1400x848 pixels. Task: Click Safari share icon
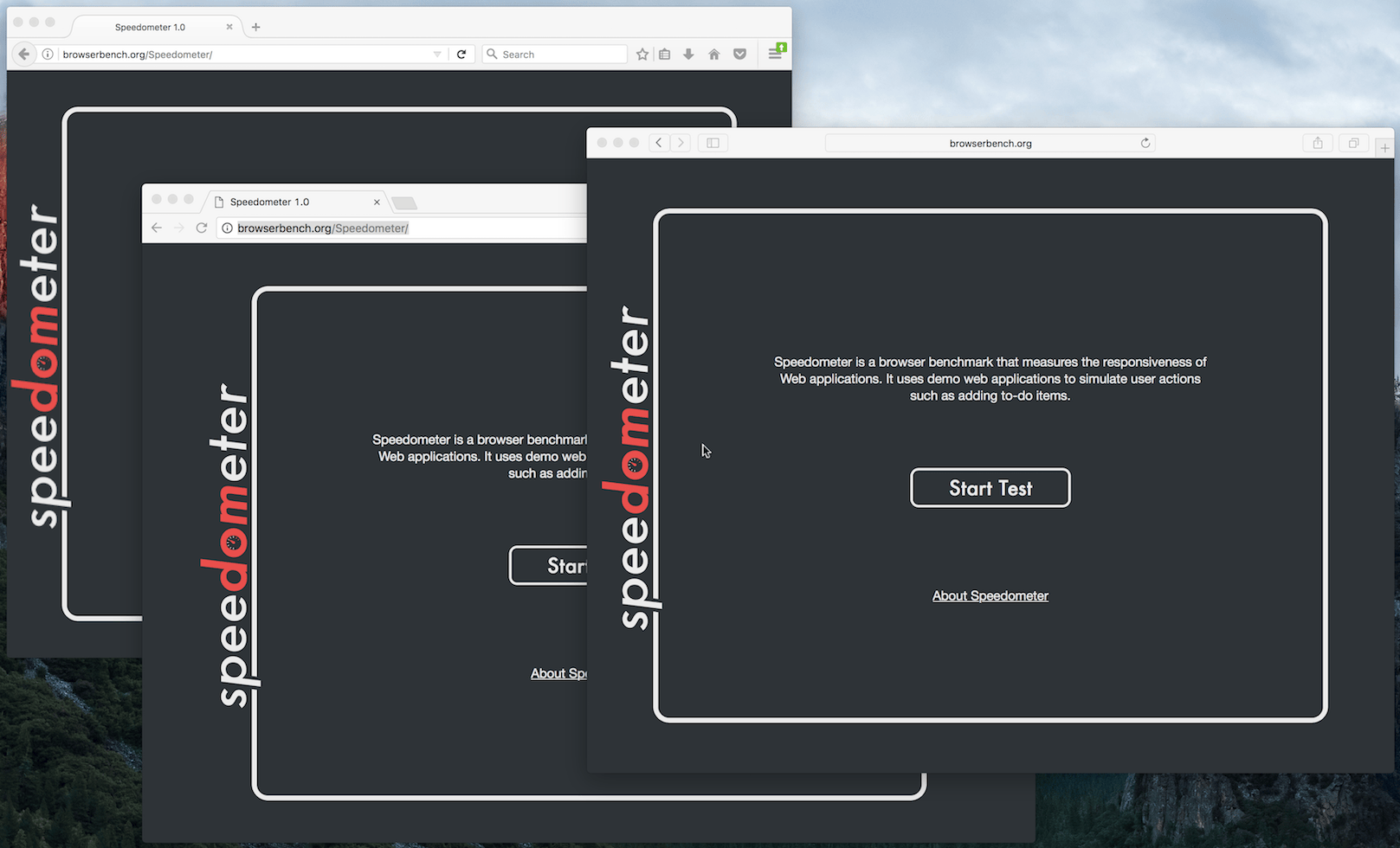[x=1318, y=144]
